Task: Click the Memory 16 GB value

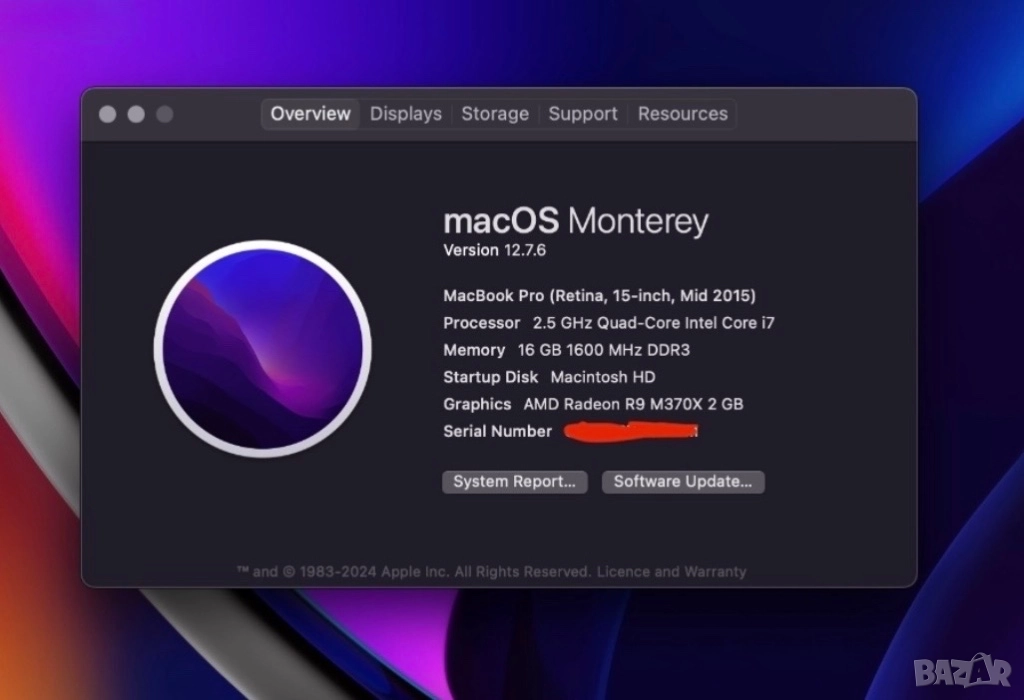Action: coord(566,350)
